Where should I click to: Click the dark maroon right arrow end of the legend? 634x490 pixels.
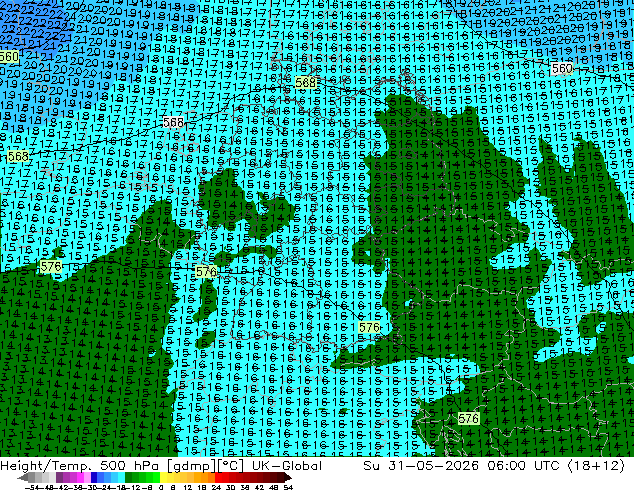click(x=287, y=477)
